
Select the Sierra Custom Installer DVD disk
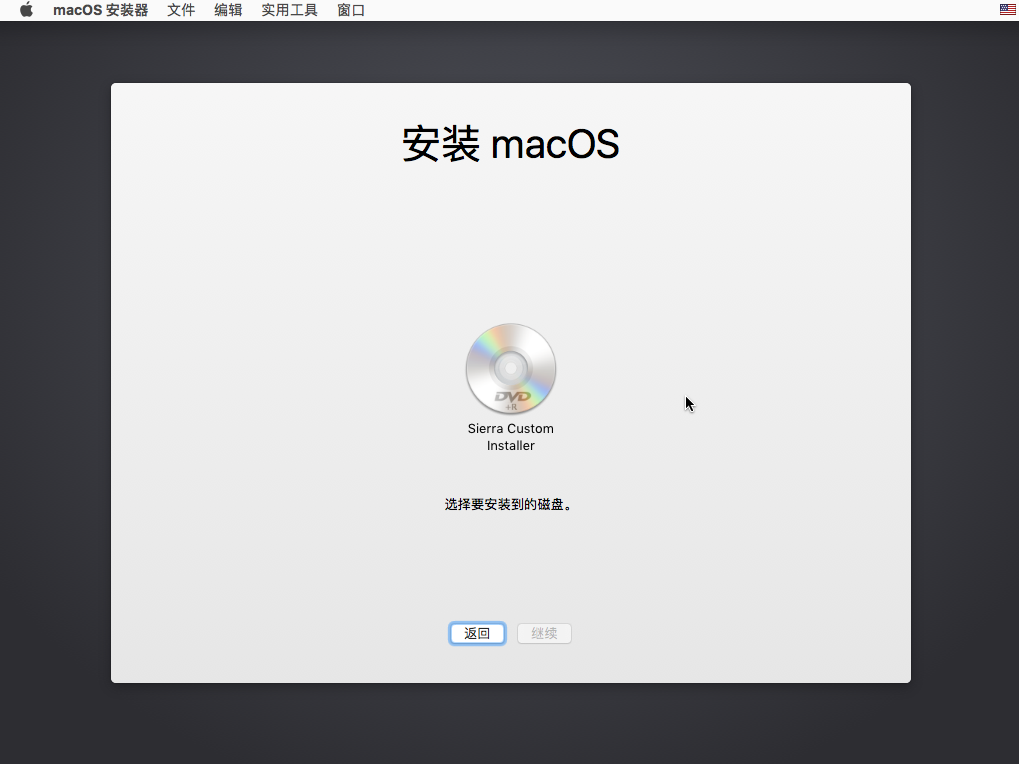point(511,368)
